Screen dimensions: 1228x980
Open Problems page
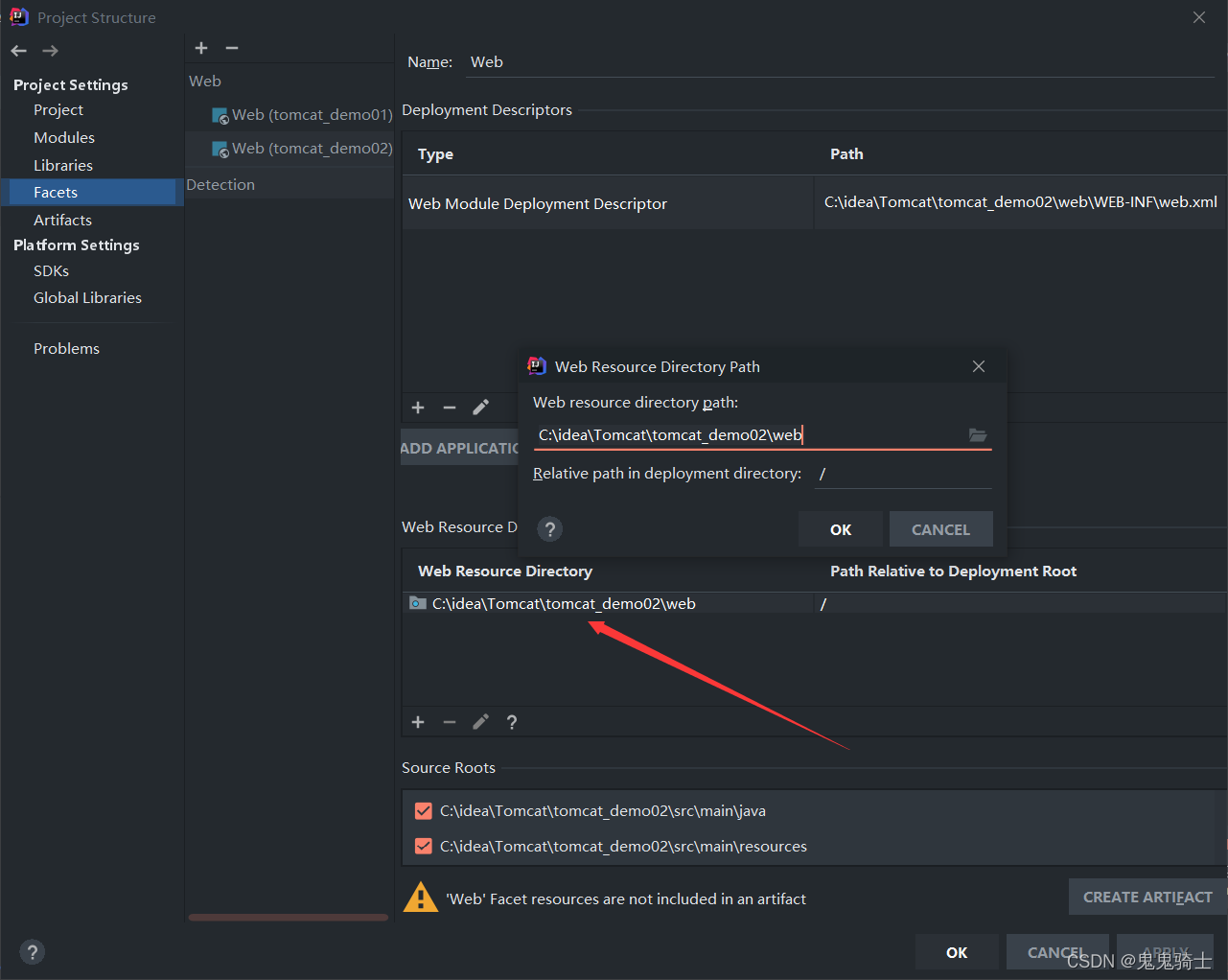point(66,349)
